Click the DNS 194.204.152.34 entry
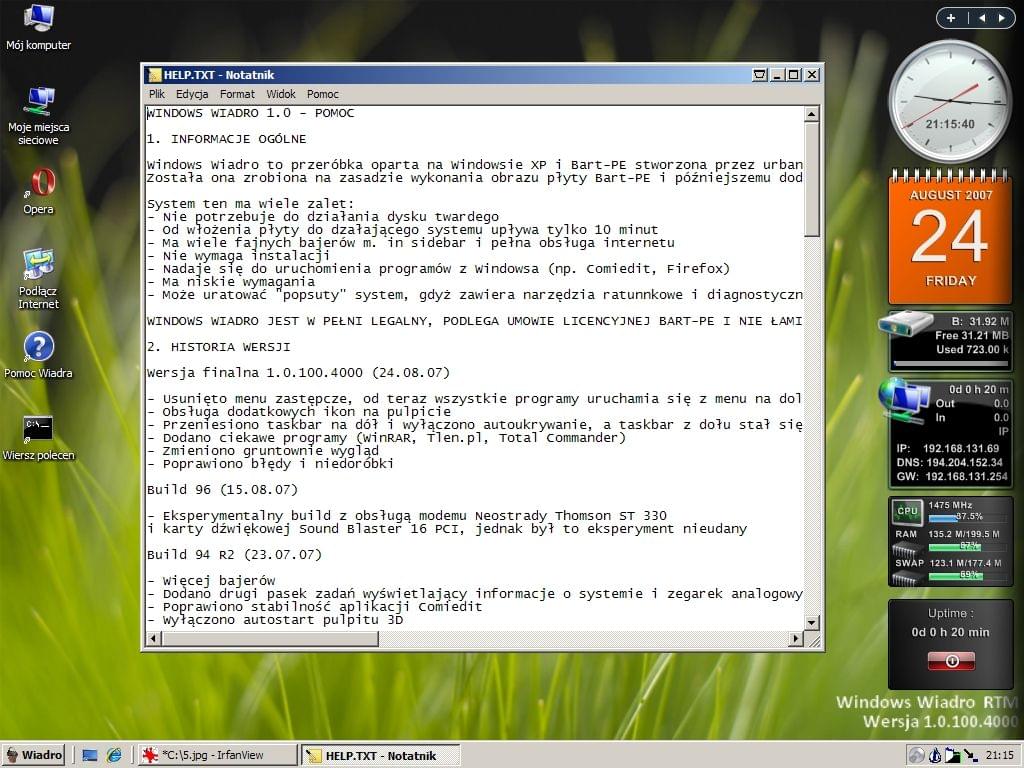The height and width of the screenshot is (768, 1024). coord(950,462)
